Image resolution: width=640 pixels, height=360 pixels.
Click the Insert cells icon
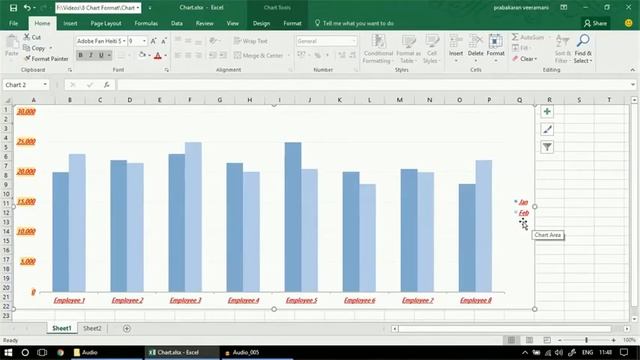pyautogui.click(x=456, y=42)
